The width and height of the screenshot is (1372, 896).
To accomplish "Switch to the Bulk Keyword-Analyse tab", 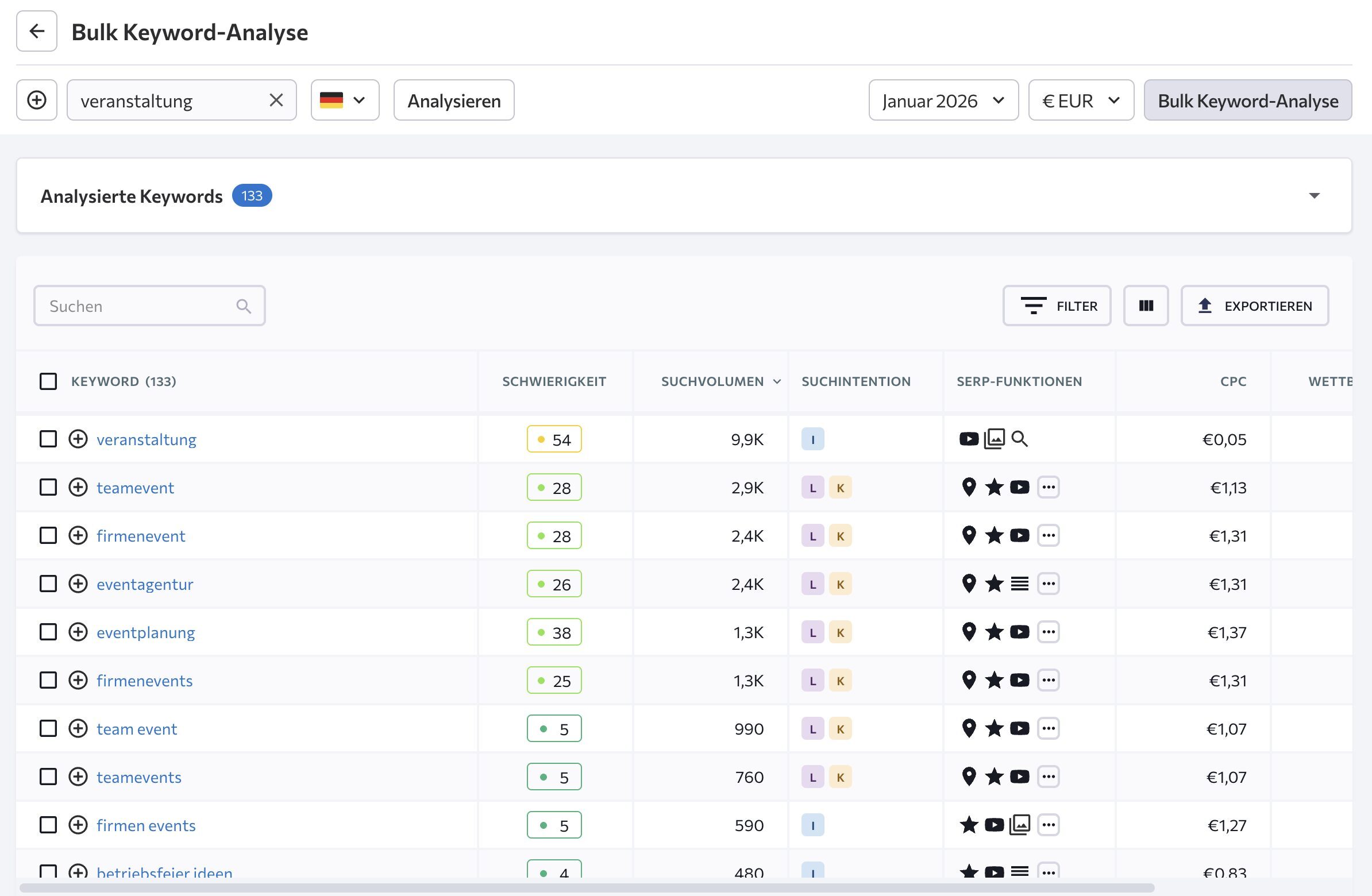I will pyautogui.click(x=1247, y=101).
